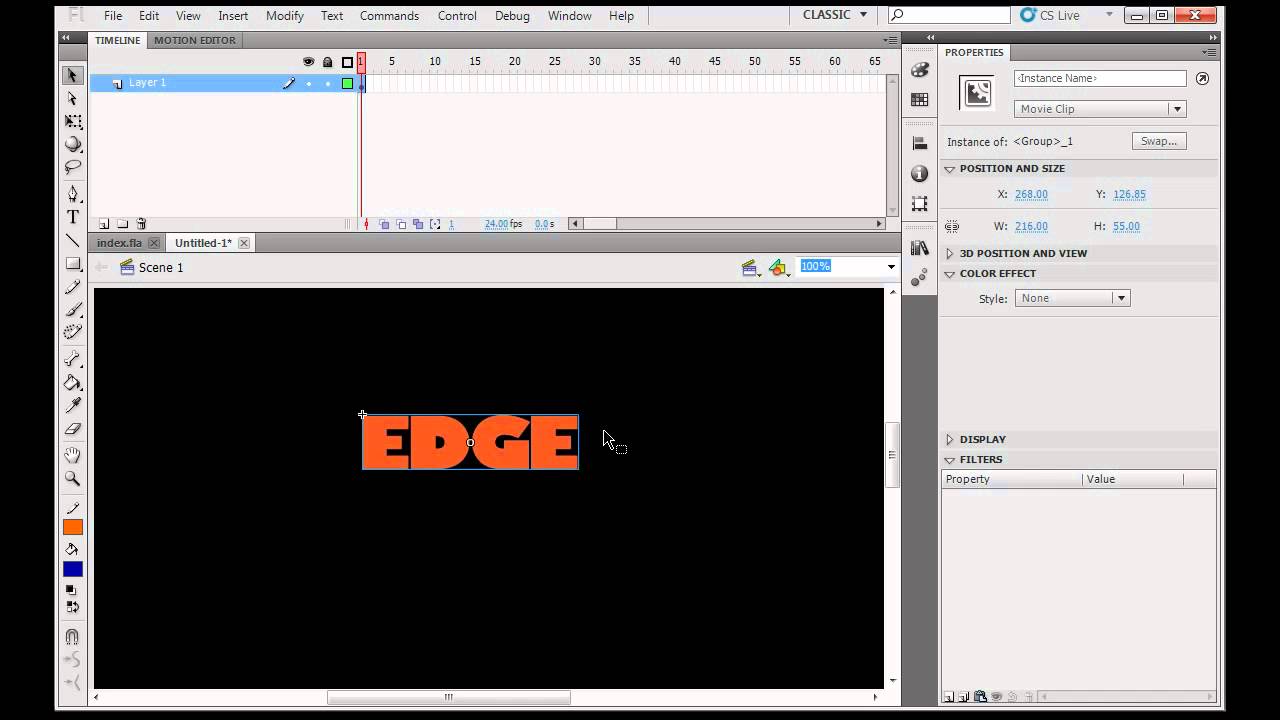
Task: Click the Swap... button
Action: [x=1159, y=141]
